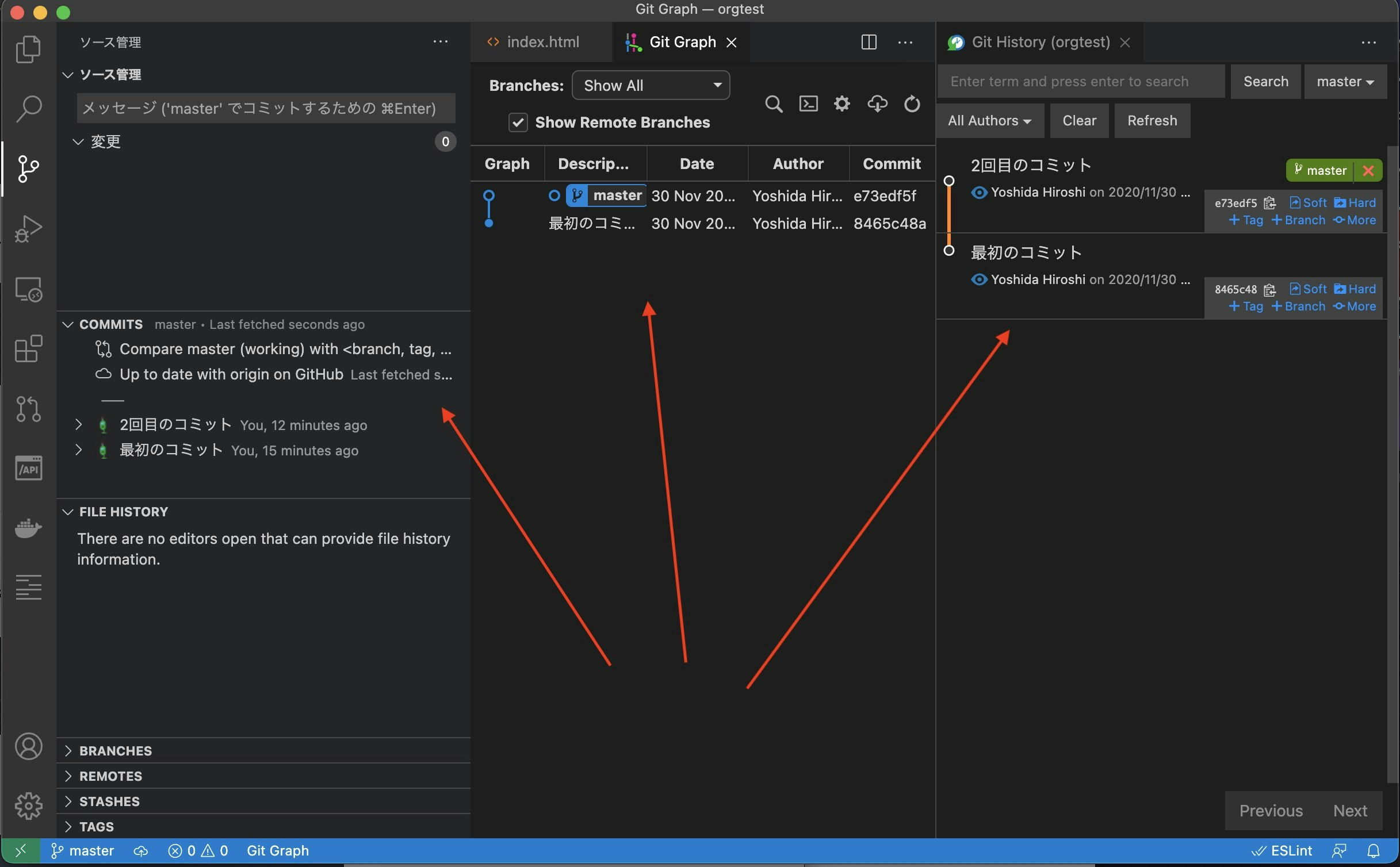Click the Search button in Git History
Viewport: 1400px width, 867px height.
point(1265,82)
